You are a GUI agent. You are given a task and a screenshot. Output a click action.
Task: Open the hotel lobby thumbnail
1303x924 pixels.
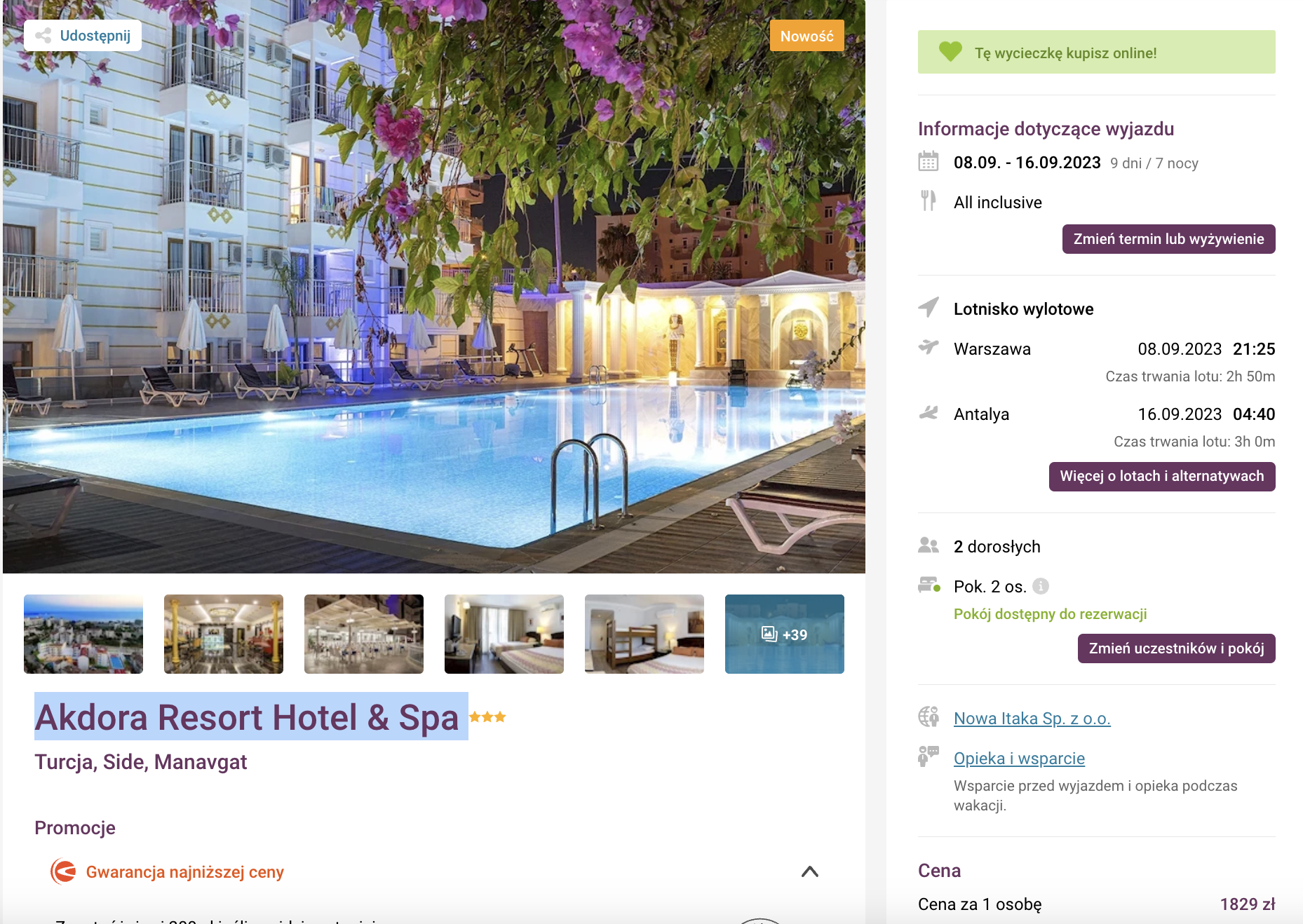coord(224,634)
